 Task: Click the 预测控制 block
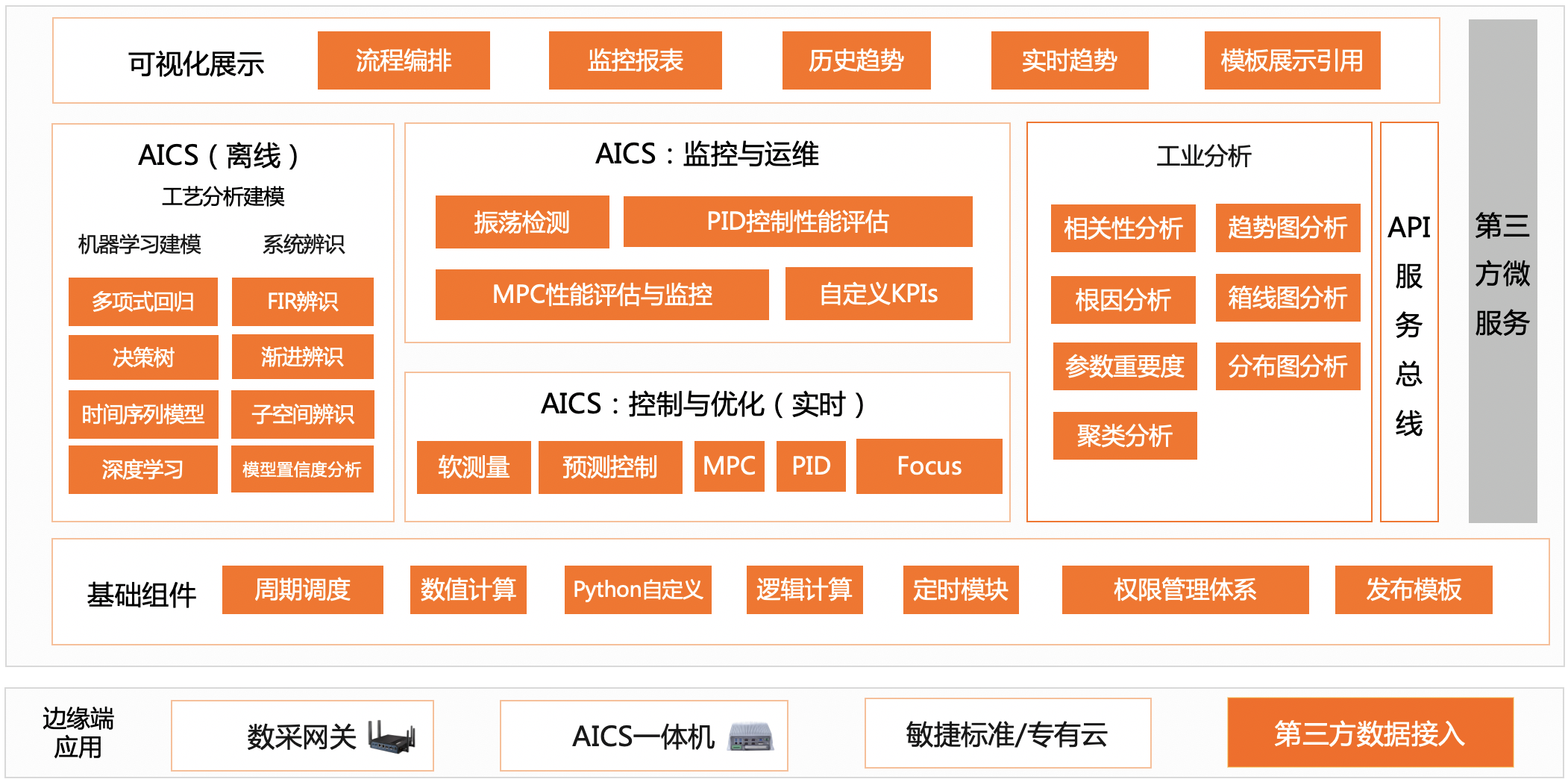(x=610, y=467)
